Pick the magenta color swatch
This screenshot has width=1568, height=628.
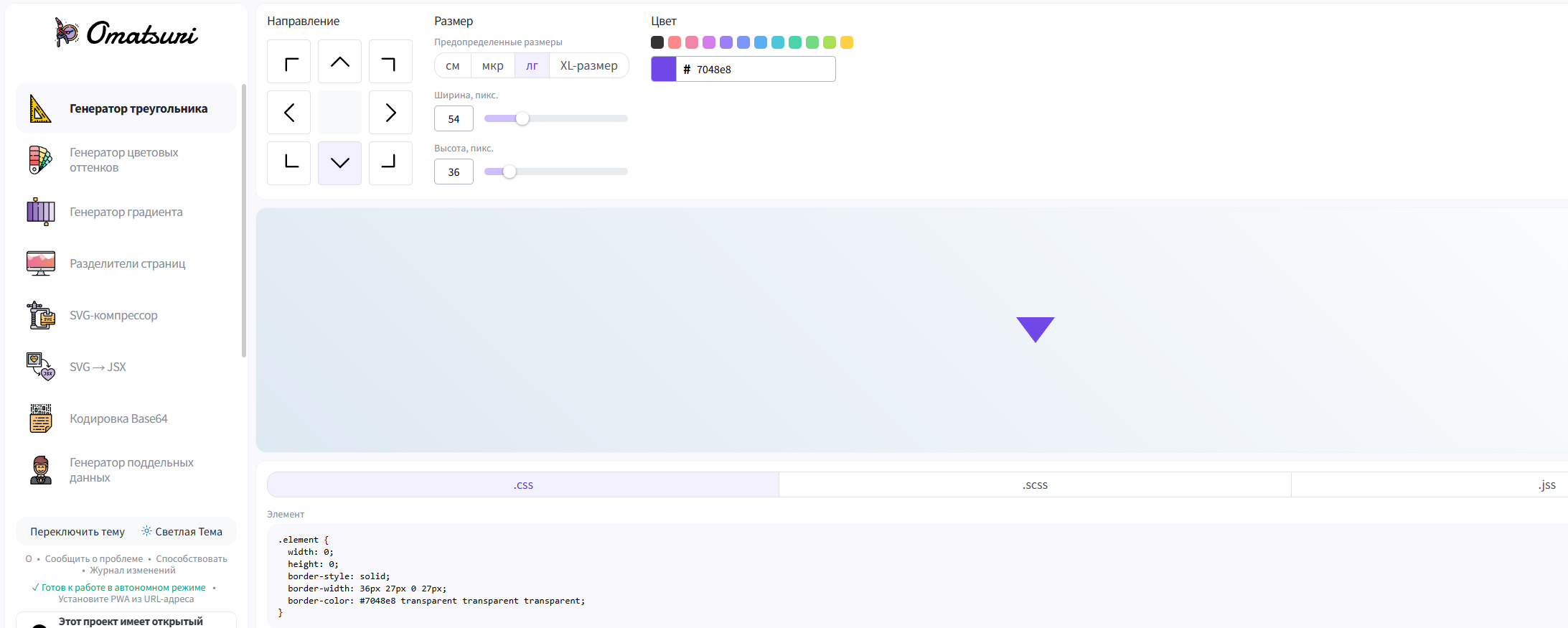tap(709, 42)
